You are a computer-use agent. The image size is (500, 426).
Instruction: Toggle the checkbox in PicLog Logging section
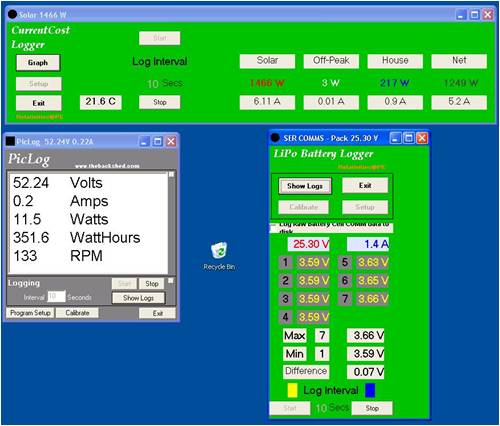(x=171, y=281)
